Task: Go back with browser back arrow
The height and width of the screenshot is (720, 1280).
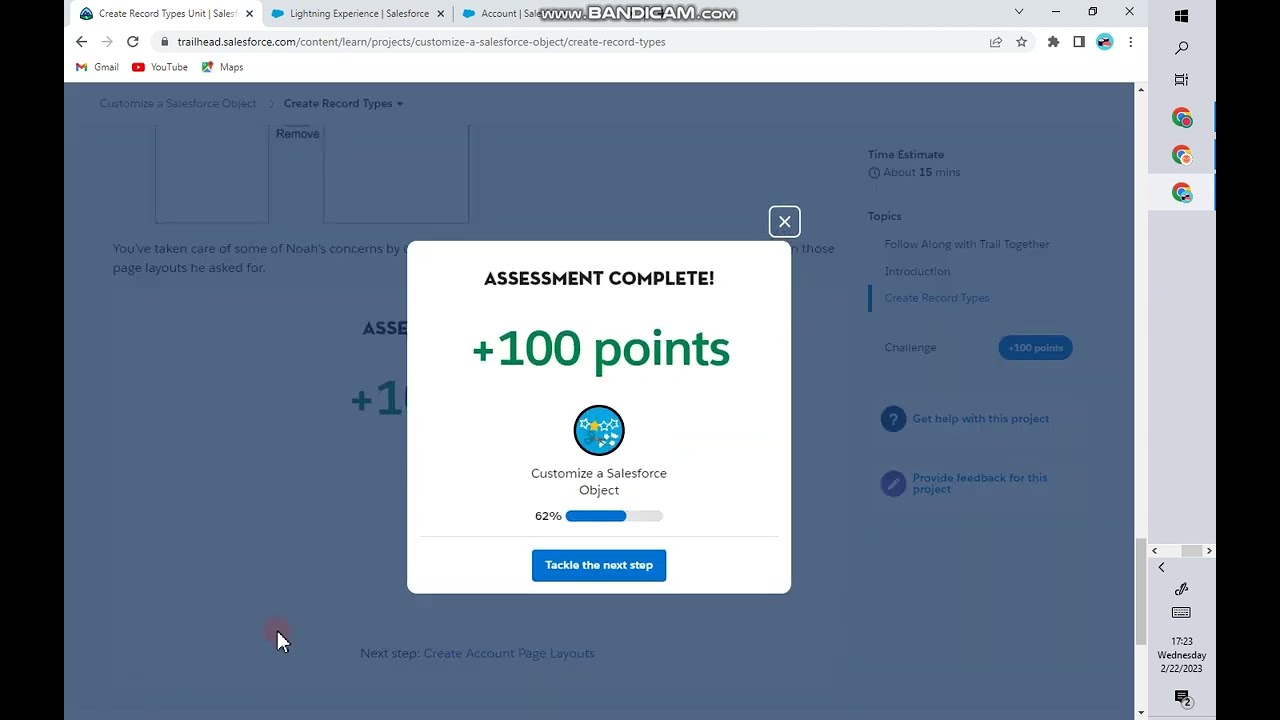Action: pyautogui.click(x=82, y=42)
